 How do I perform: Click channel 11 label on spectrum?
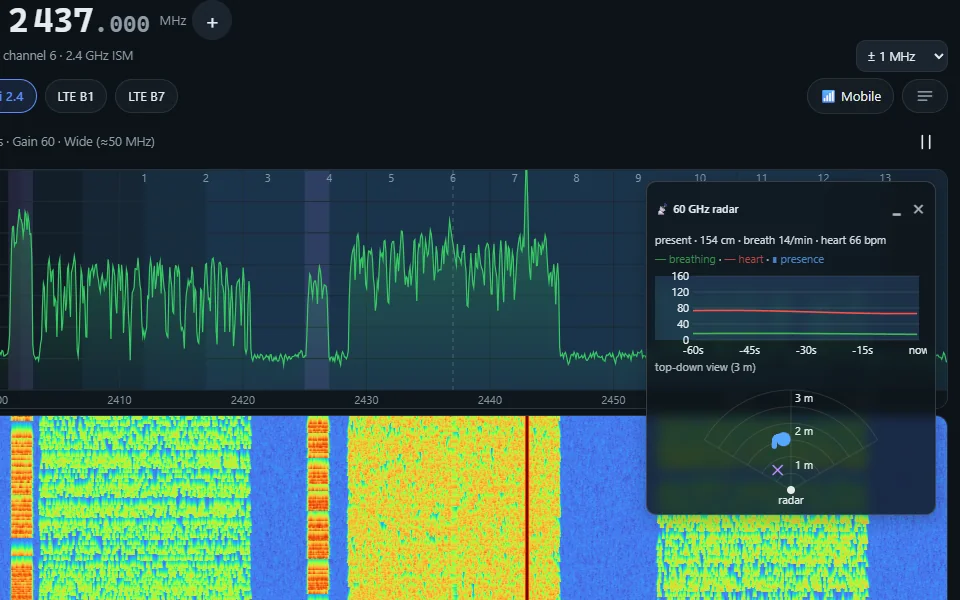click(762, 178)
